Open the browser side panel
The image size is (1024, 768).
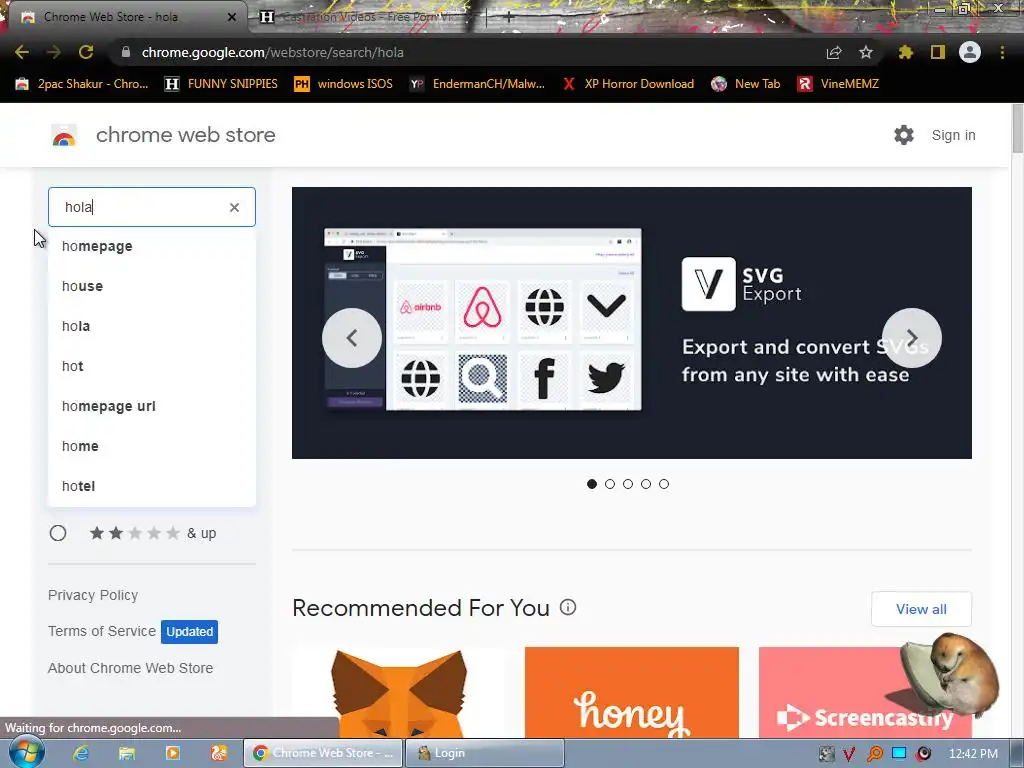[x=938, y=52]
